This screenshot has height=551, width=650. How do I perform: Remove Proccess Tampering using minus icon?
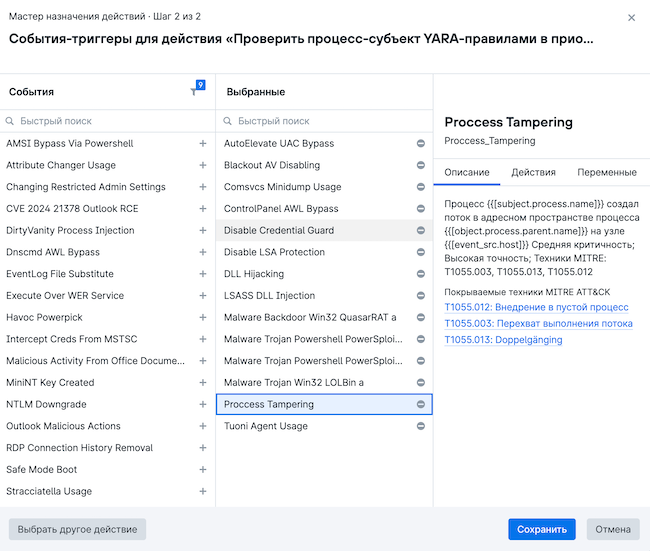[421, 405]
